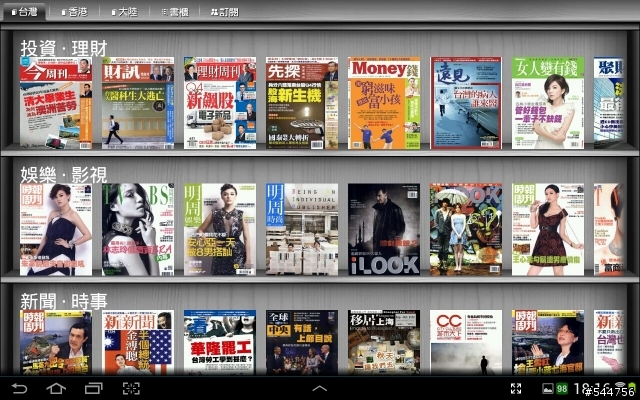Tap the Android back arrow icon

coord(19,388)
